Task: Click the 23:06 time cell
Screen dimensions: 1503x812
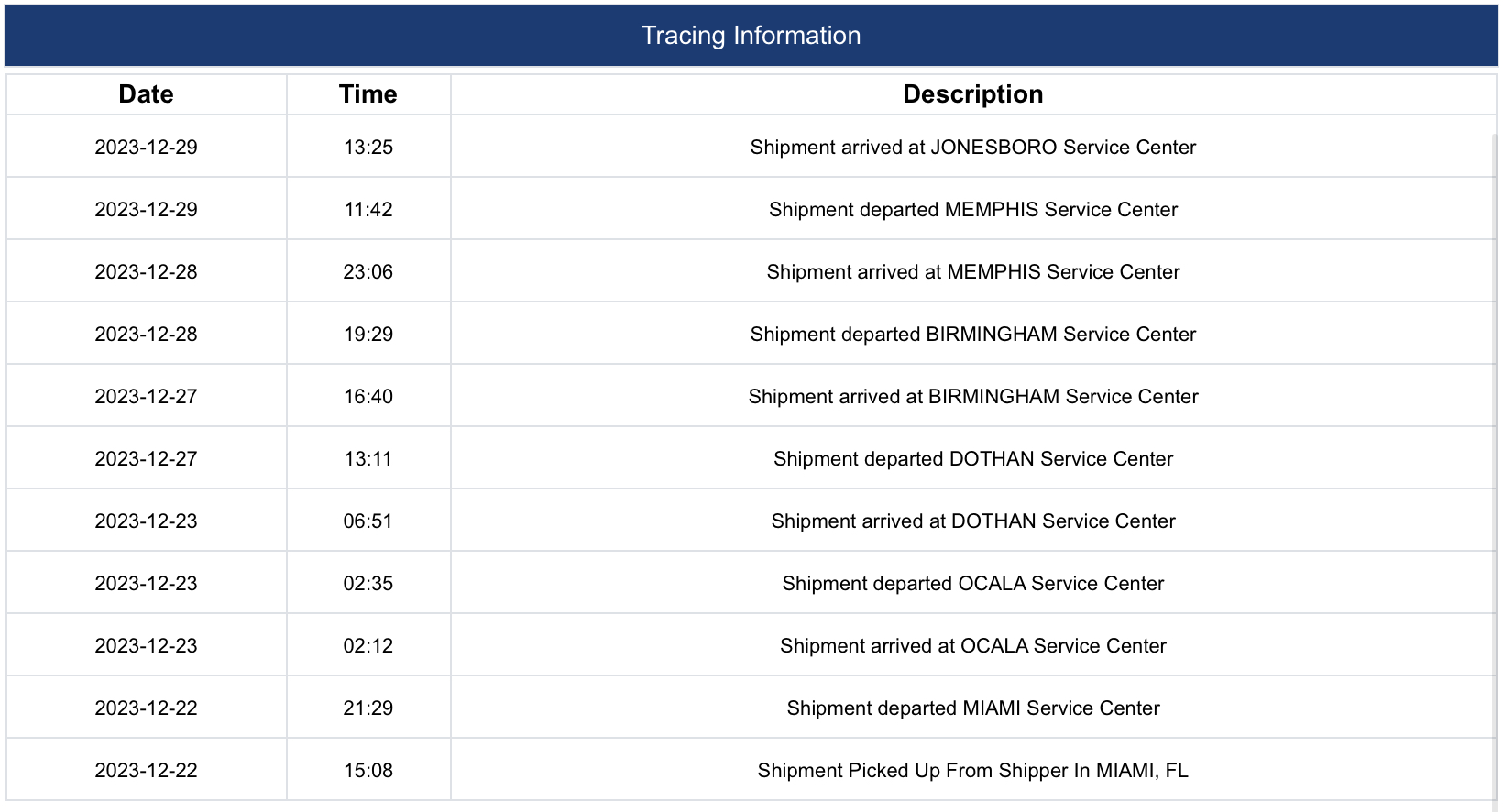Action: point(368,272)
